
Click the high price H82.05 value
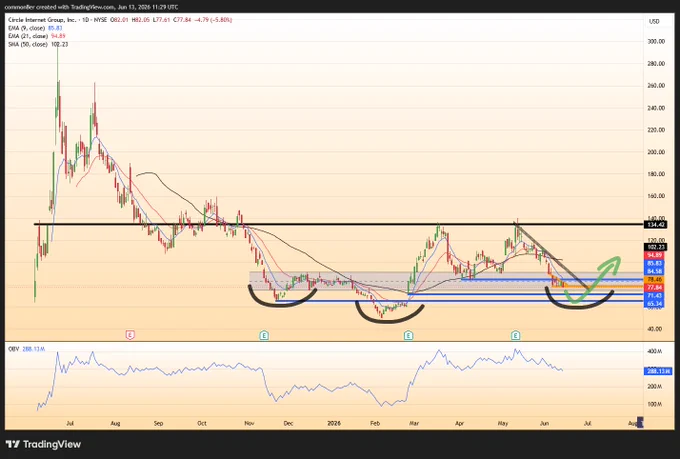tap(141, 20)
